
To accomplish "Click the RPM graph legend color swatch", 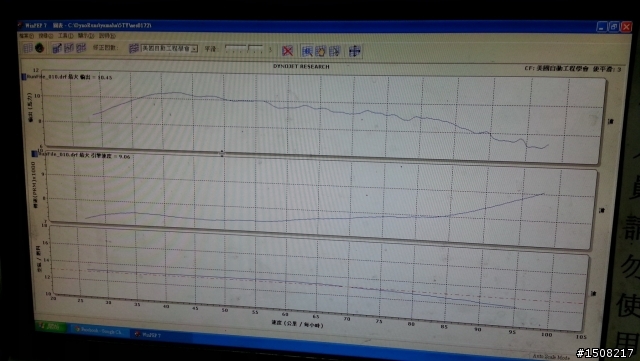I will point(35,154).
